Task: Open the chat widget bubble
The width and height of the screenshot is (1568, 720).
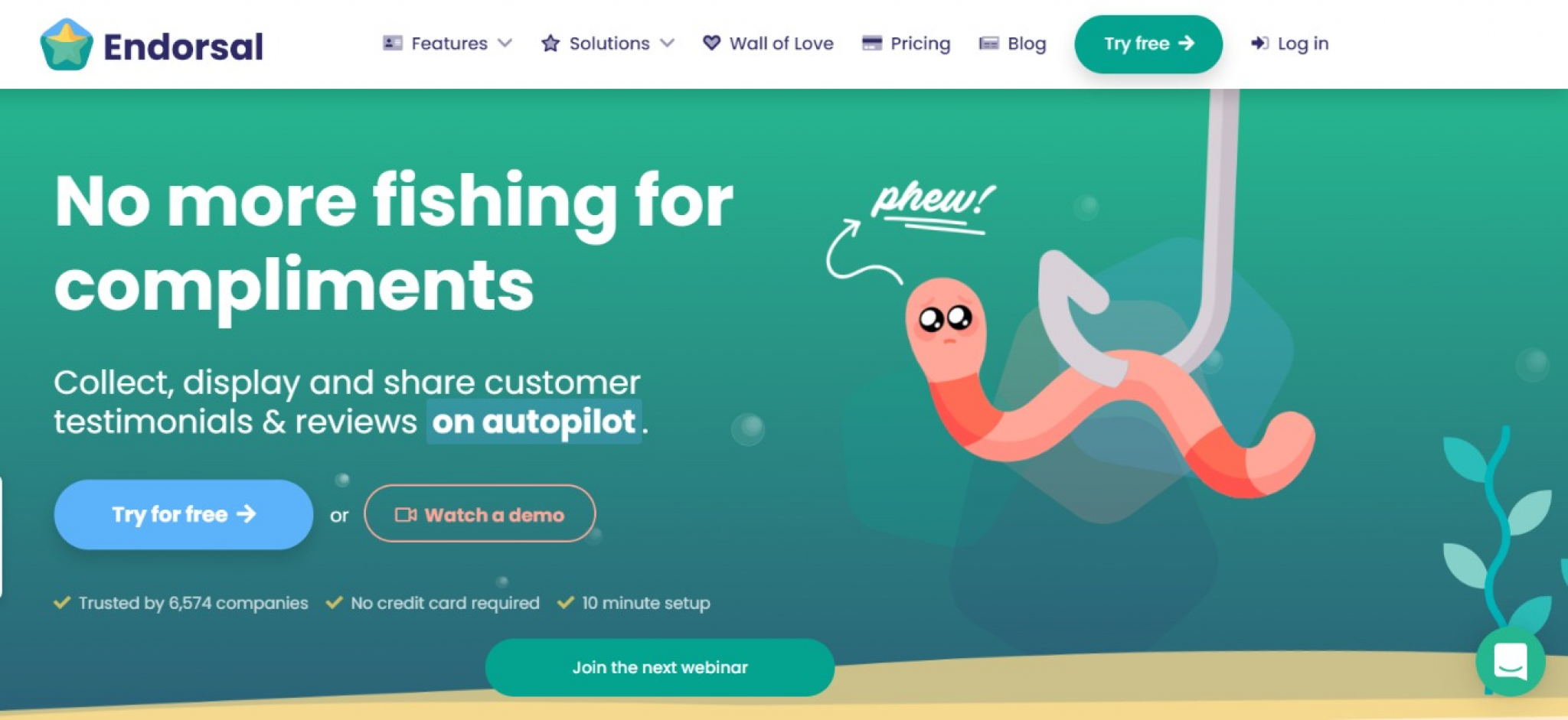Action: tap(1510, 661)
